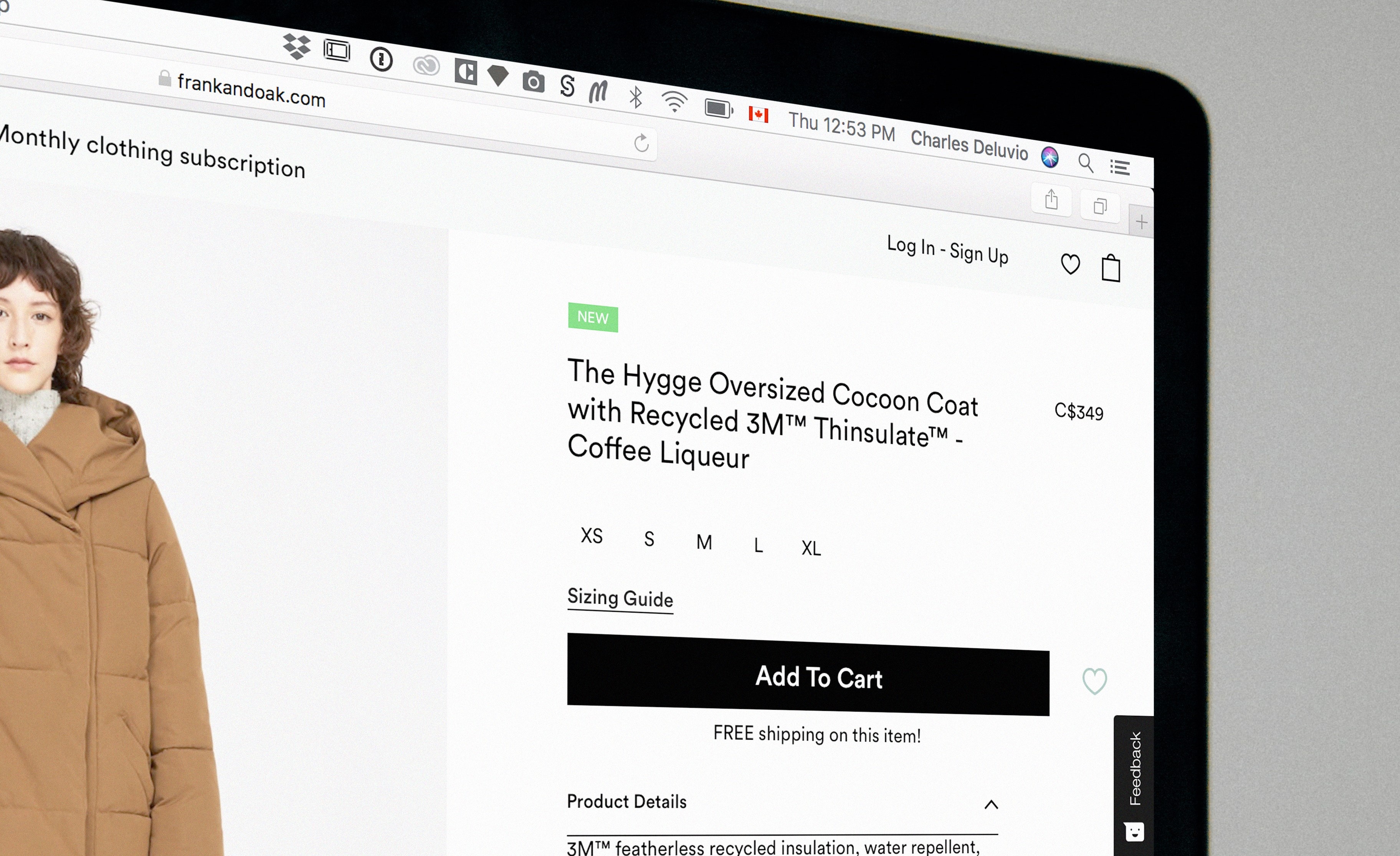Open the Notification Center list icon
This screenshot has height=856, width=1400.
pyautogui.click(x=1120, y=167)
